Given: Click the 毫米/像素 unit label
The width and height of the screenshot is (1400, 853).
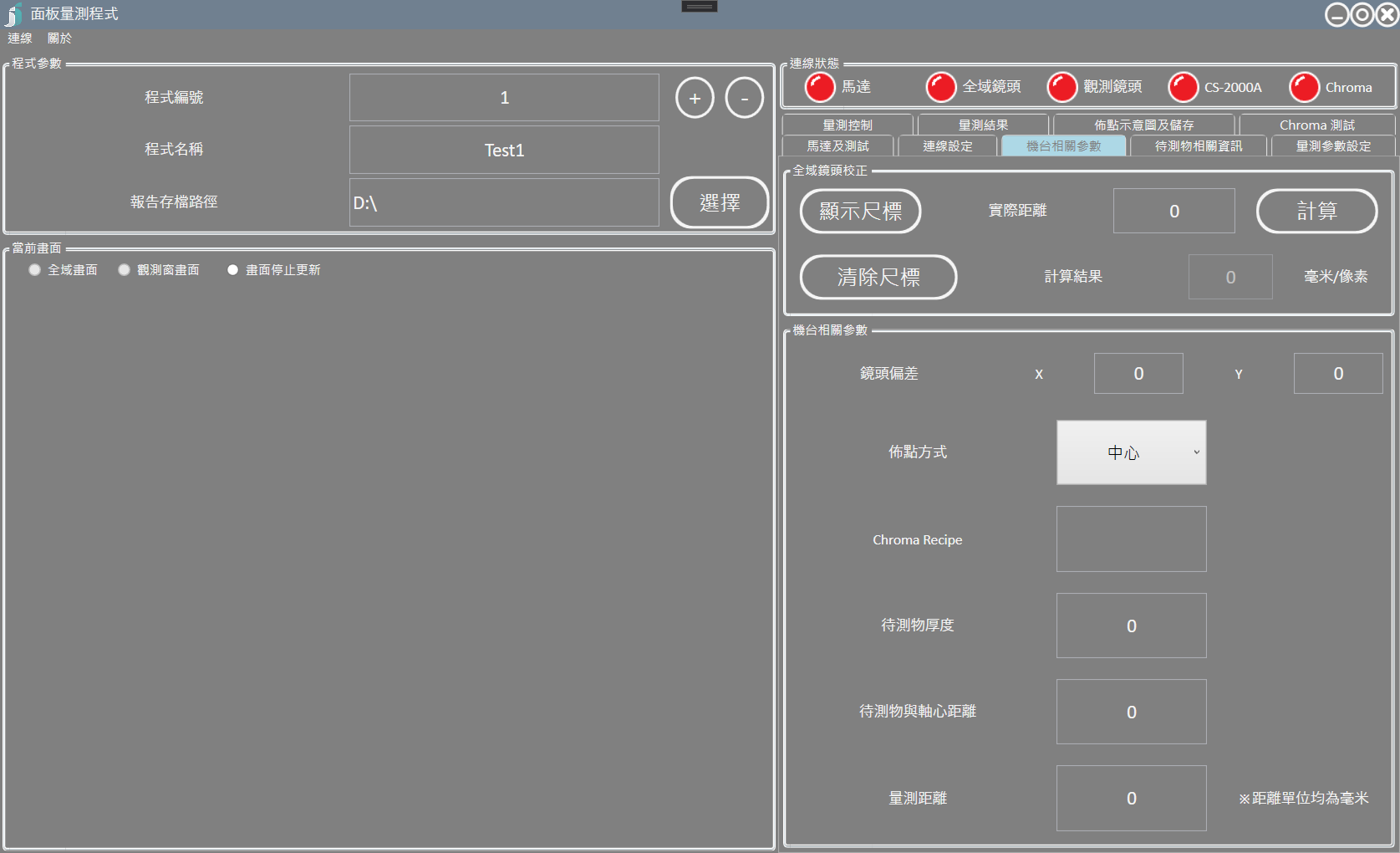Looking at the screenshot, I should point(1336,277).
